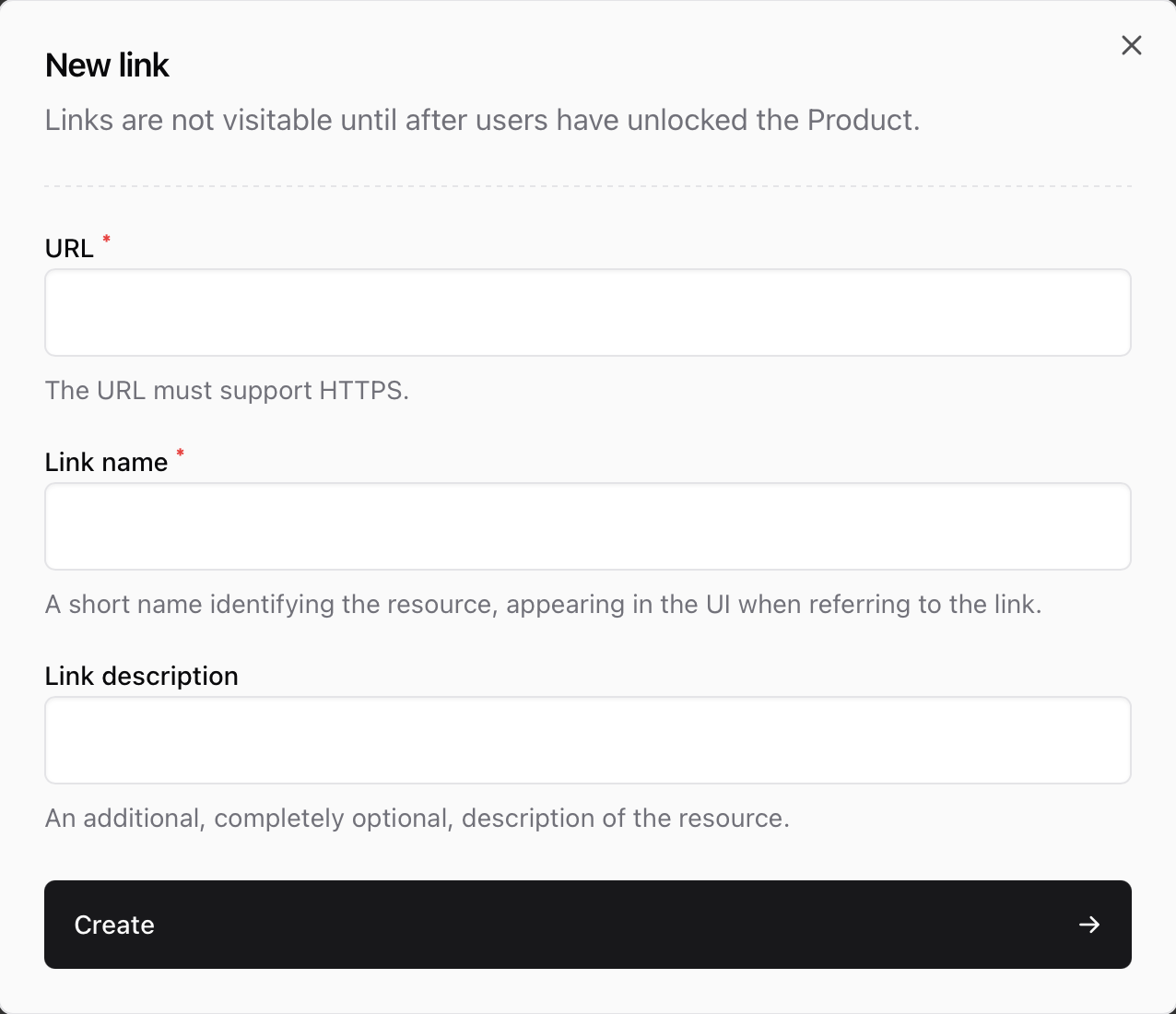The image size is (1176, 1014).
Task: Click the New link dialog title
Action: (x=107, y=64)
